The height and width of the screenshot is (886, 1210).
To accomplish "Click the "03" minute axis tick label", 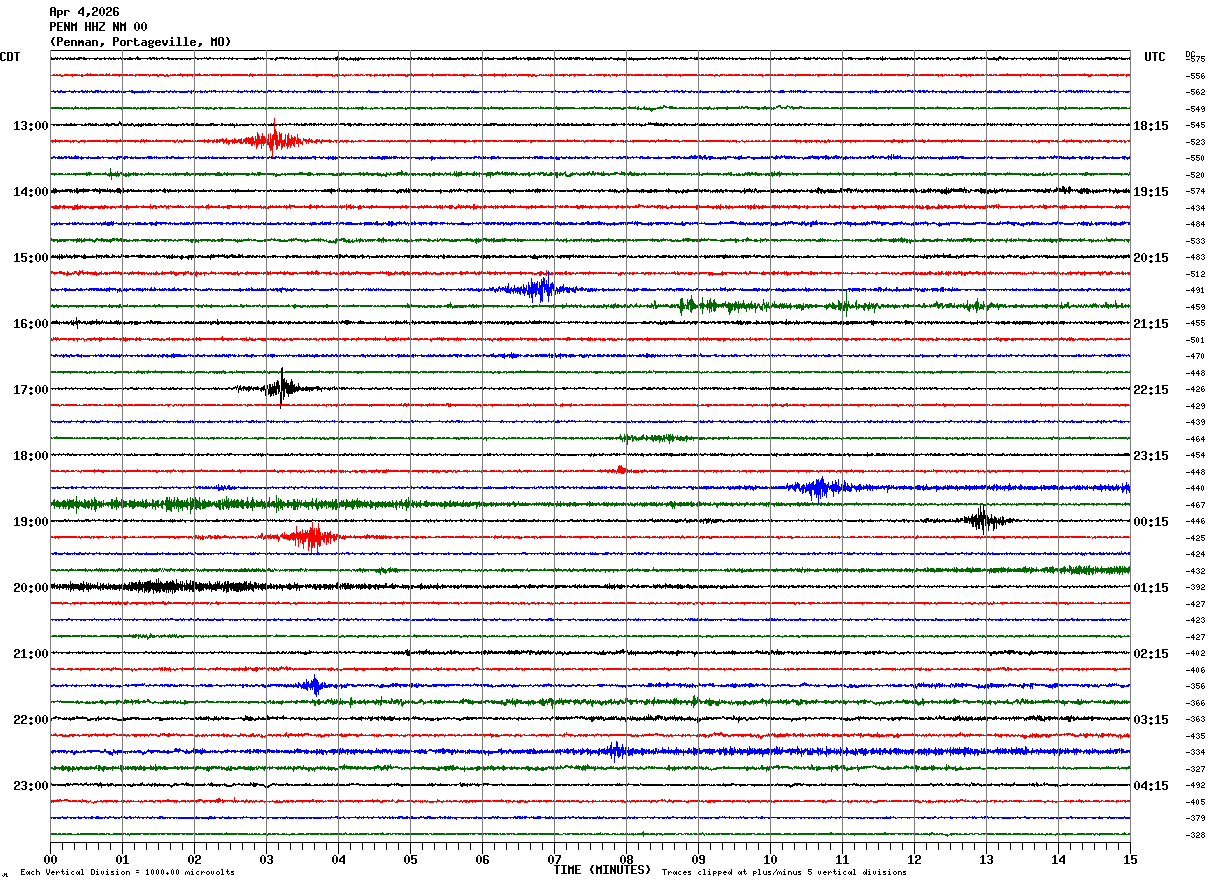I will [266, 859].
